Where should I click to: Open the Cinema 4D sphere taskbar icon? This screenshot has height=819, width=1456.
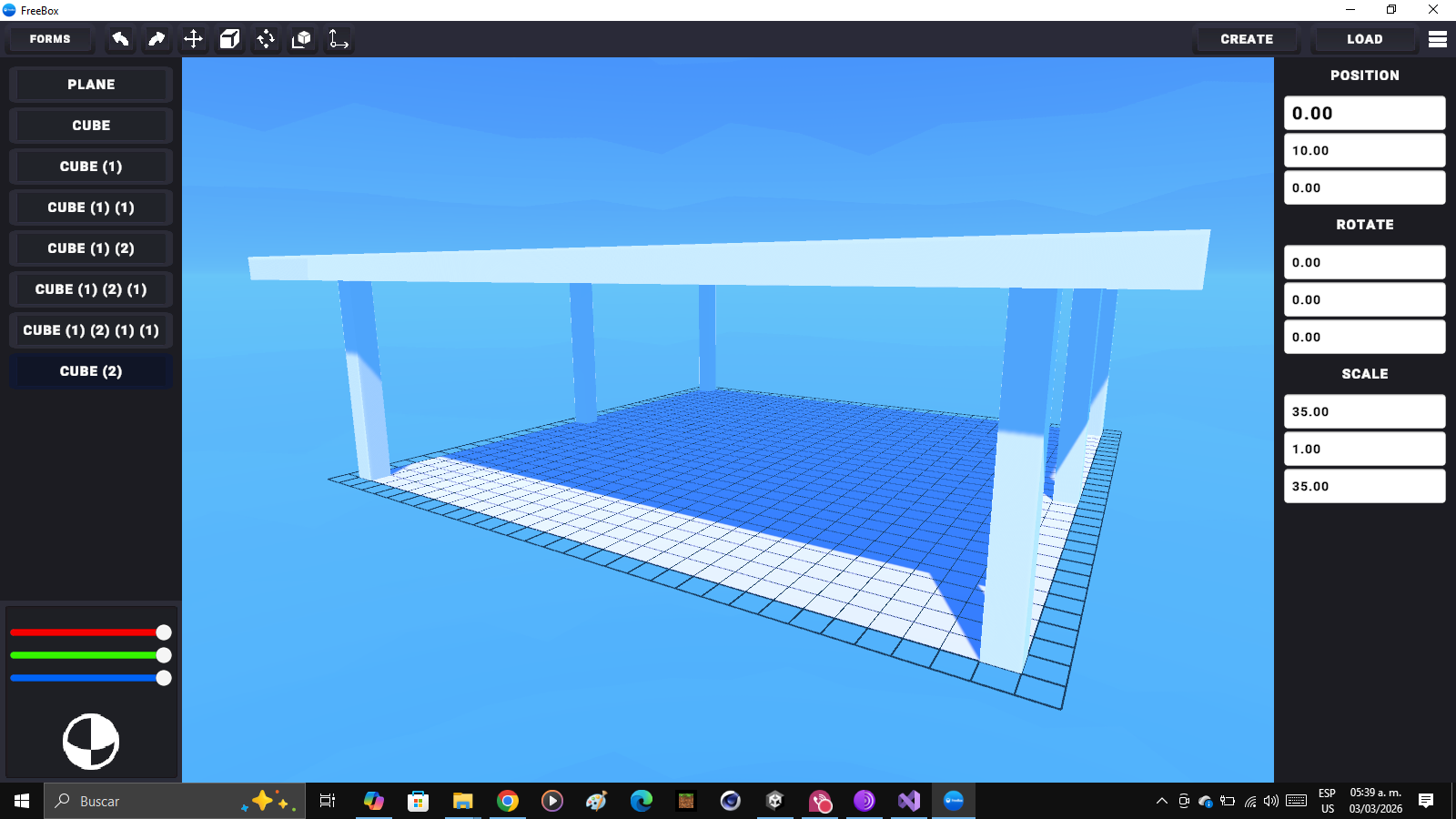point(731,801)
